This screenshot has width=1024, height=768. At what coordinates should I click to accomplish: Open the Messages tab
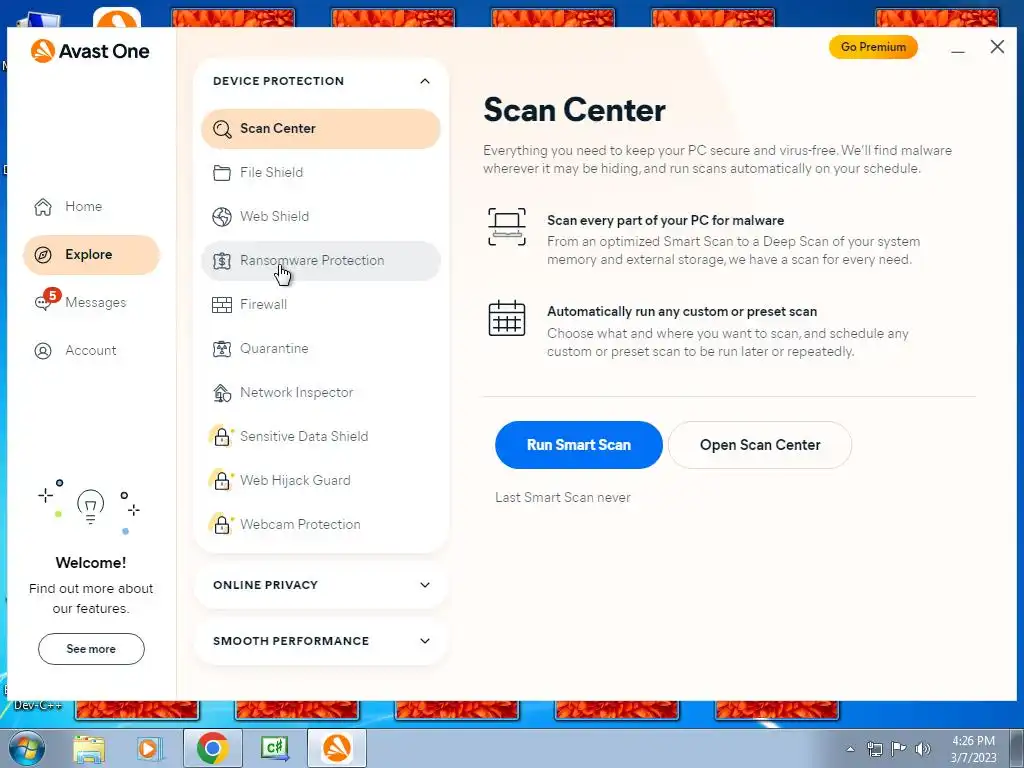[91, 302]
